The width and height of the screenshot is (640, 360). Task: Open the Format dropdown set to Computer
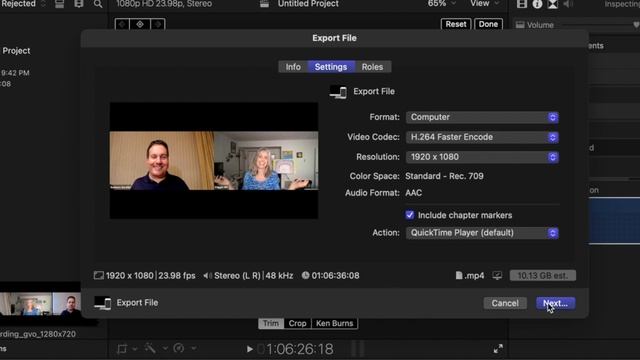click(x=482, y=117)
